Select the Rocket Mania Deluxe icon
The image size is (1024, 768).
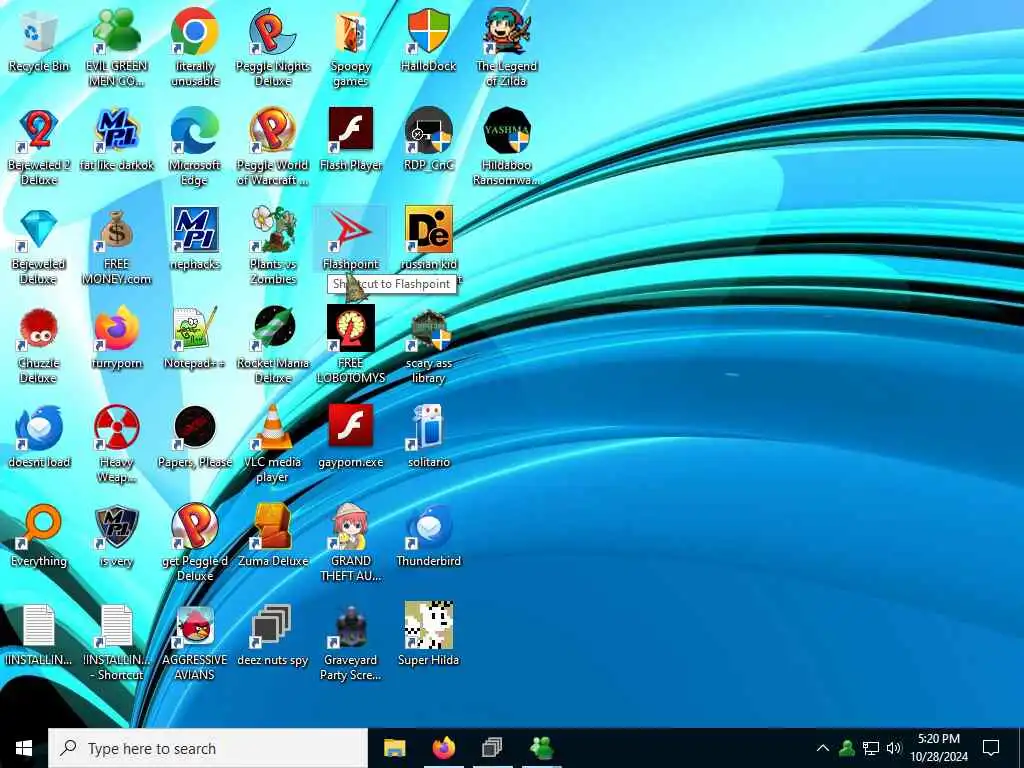(273, 346)
